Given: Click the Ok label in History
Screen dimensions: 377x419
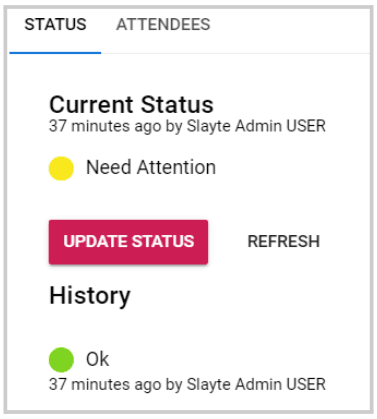Looking at the screenshot, I should coord(97,359).
